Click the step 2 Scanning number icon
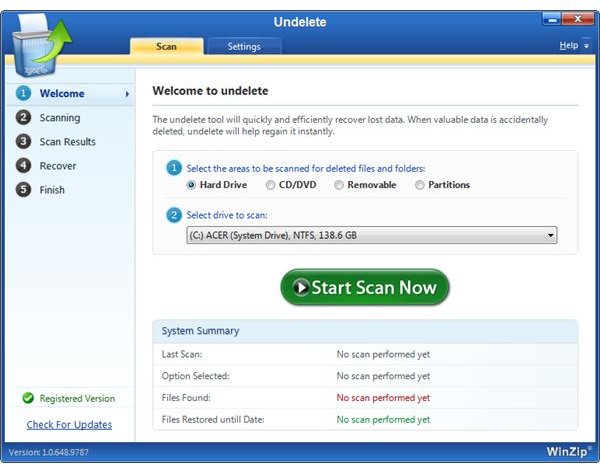Screen dimensions: 600x466 click(x=23, y=117)
